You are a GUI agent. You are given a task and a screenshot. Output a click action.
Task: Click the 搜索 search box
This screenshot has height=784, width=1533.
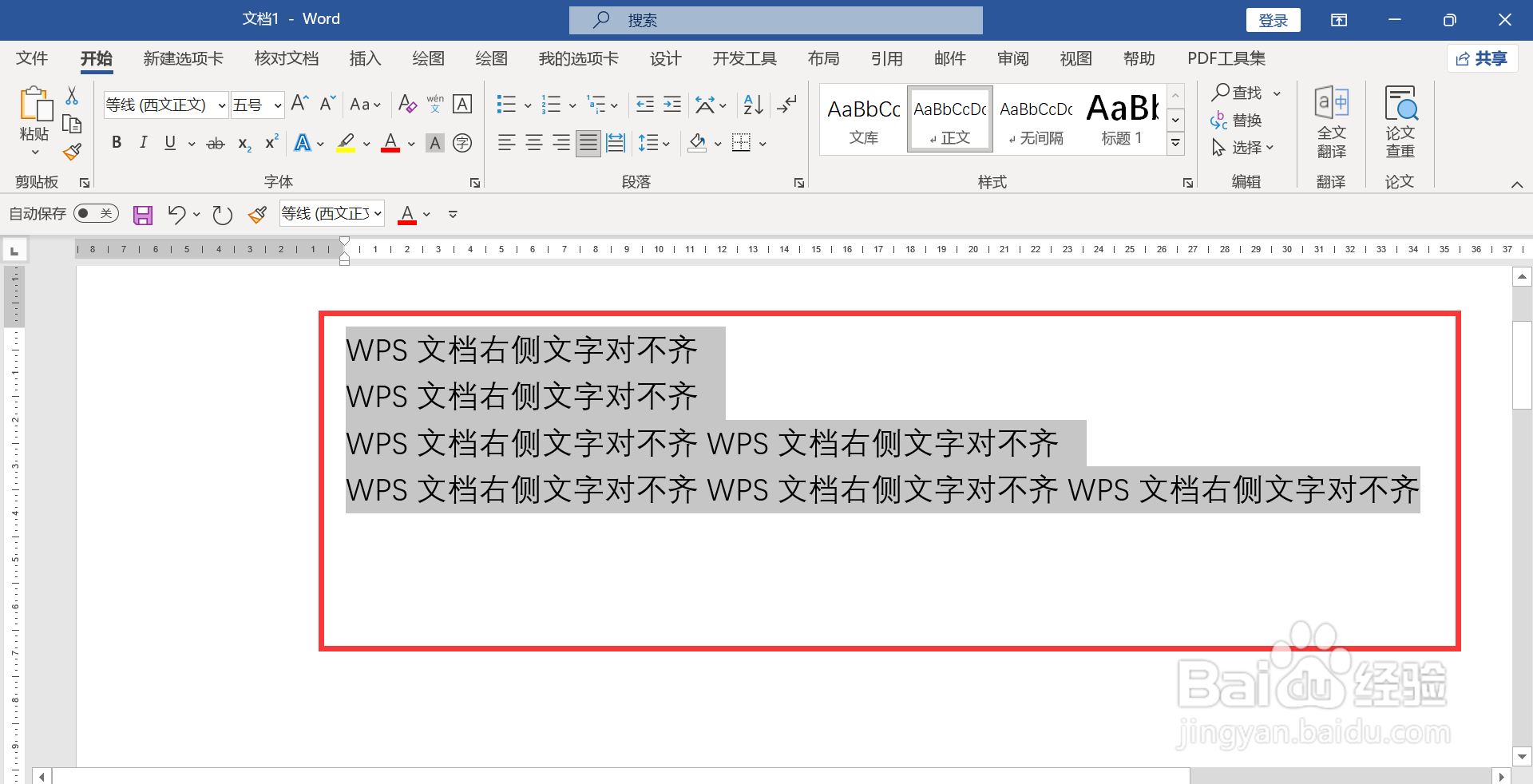[775, 20]
